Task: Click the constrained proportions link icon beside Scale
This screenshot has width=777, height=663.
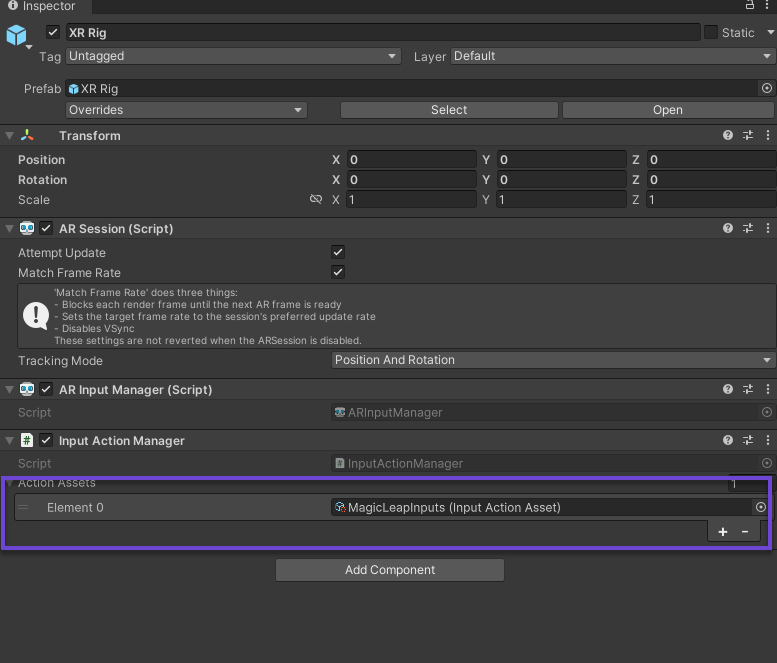Action: point(316,200)
